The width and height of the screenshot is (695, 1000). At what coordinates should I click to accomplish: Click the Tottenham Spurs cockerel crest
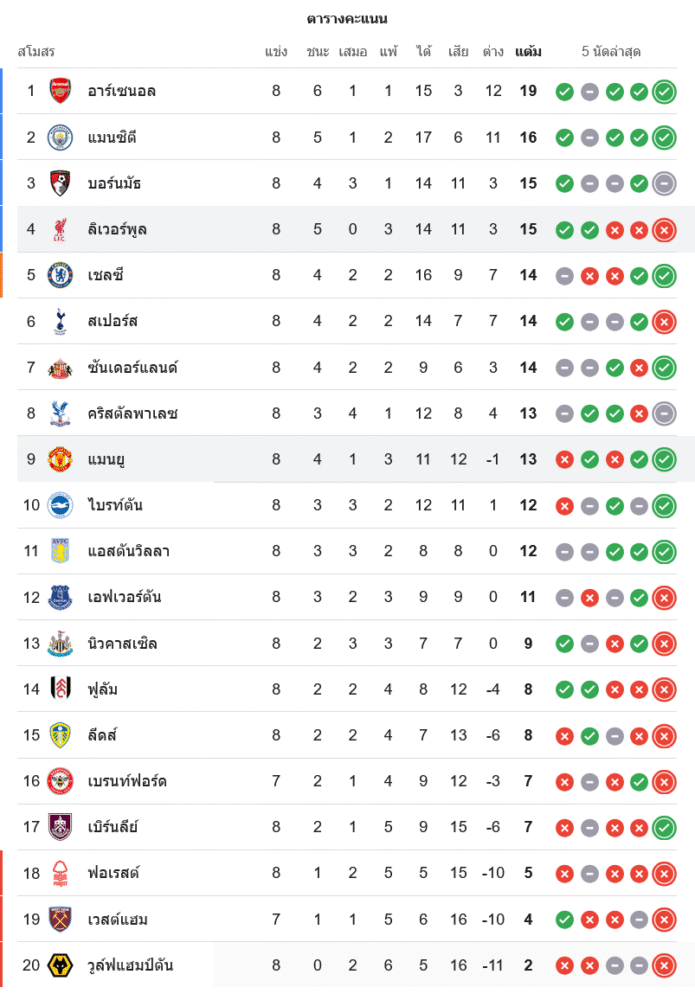click(x=60, y=321)
